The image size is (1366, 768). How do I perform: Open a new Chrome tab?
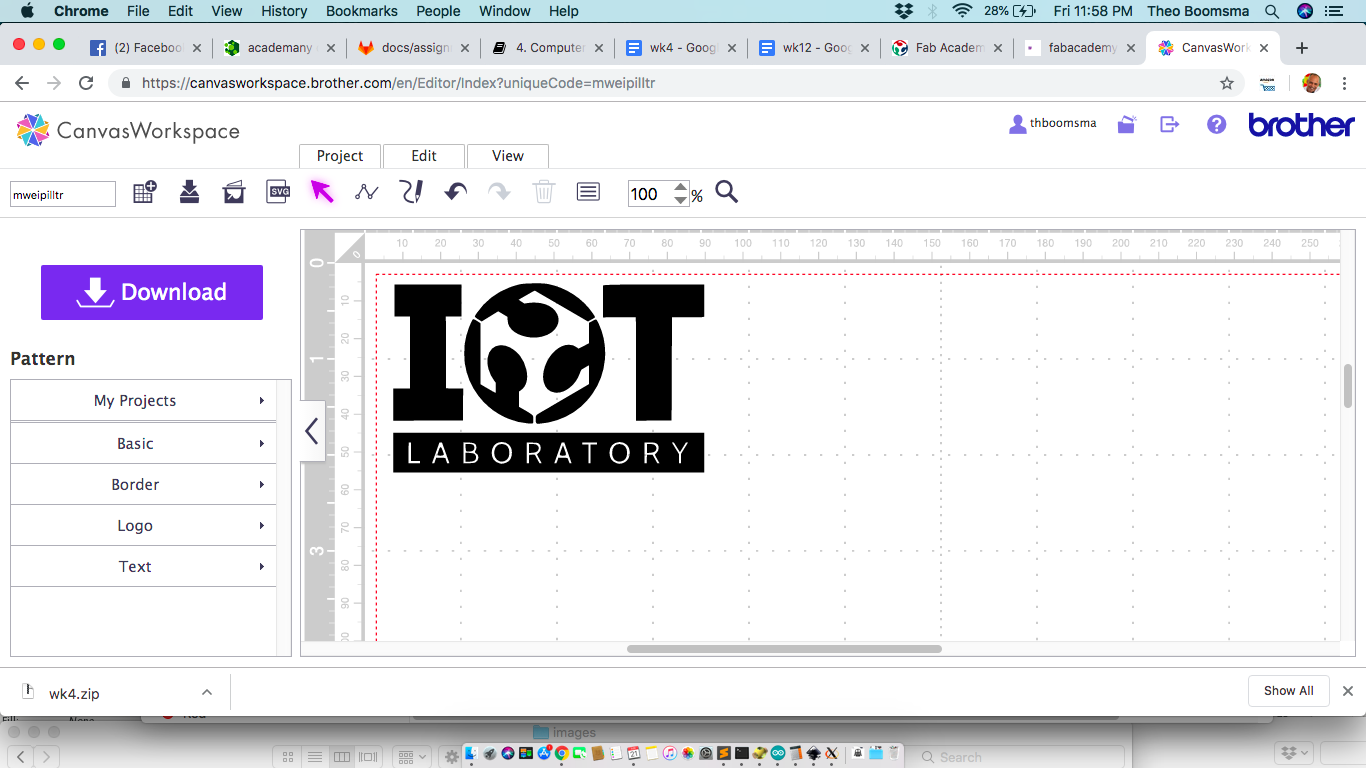[x=1301, y=48]
